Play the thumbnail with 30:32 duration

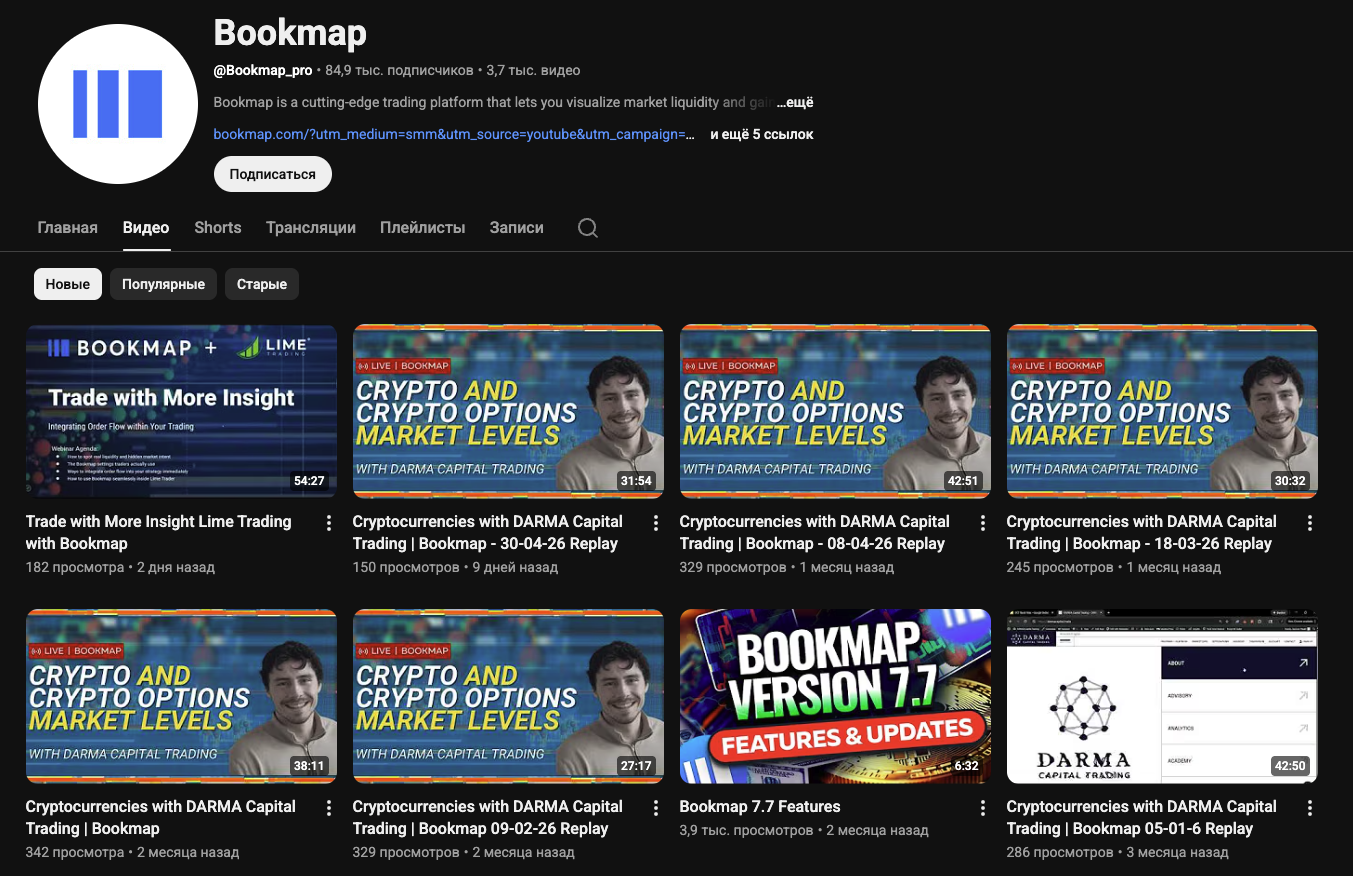click(x=1162, y=410)
